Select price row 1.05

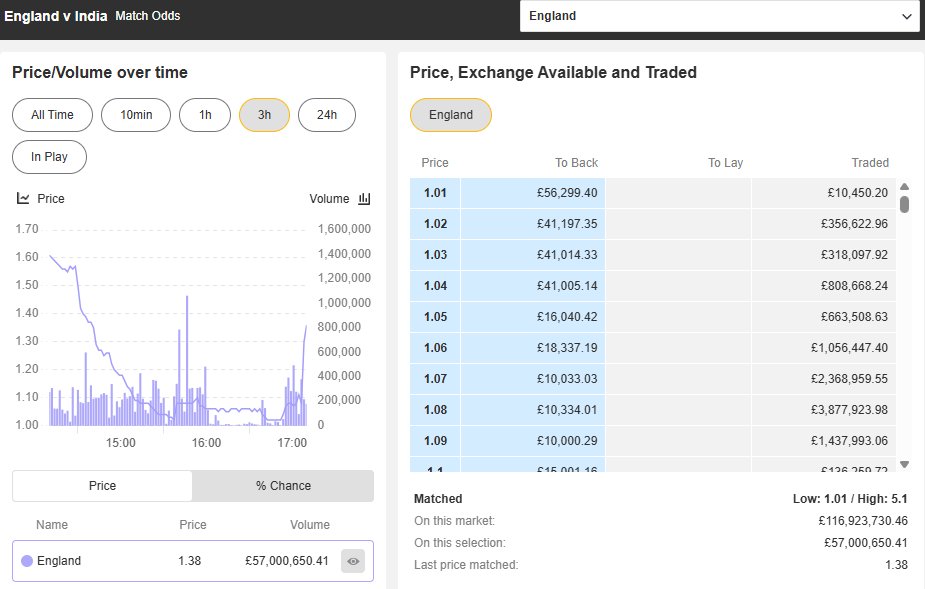coord(653,317)
